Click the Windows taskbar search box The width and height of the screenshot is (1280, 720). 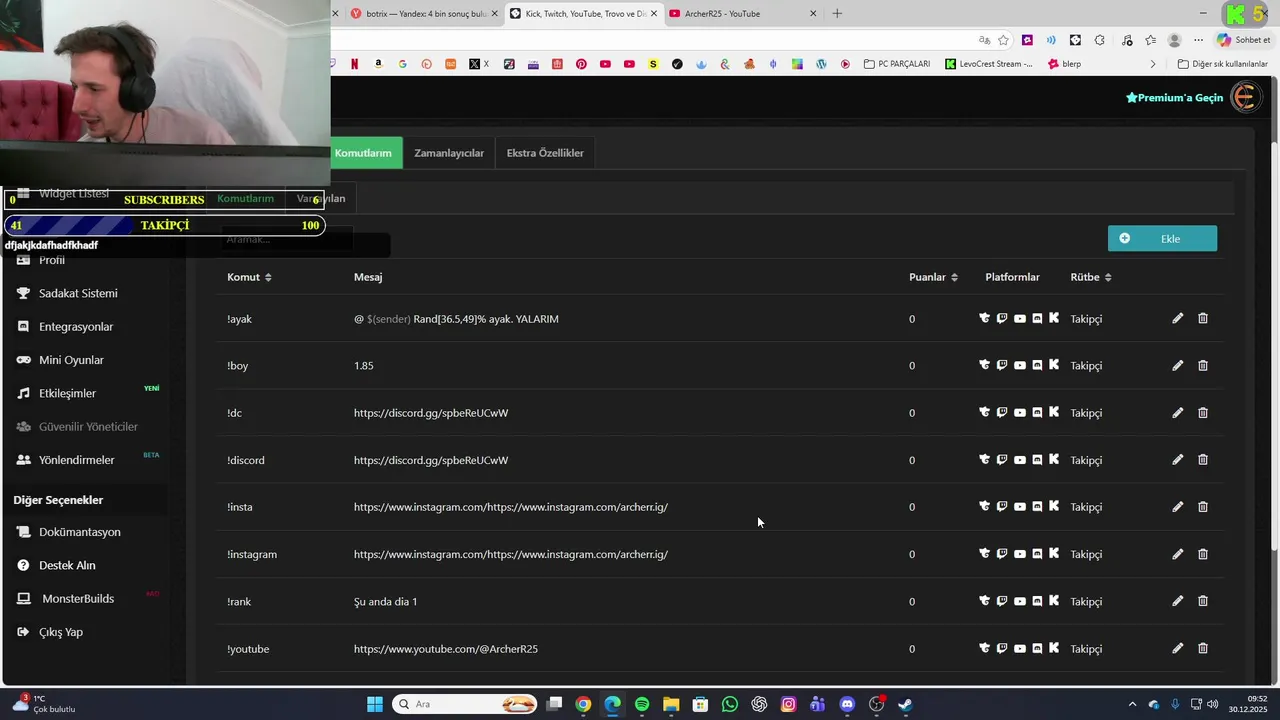point(465,704)
